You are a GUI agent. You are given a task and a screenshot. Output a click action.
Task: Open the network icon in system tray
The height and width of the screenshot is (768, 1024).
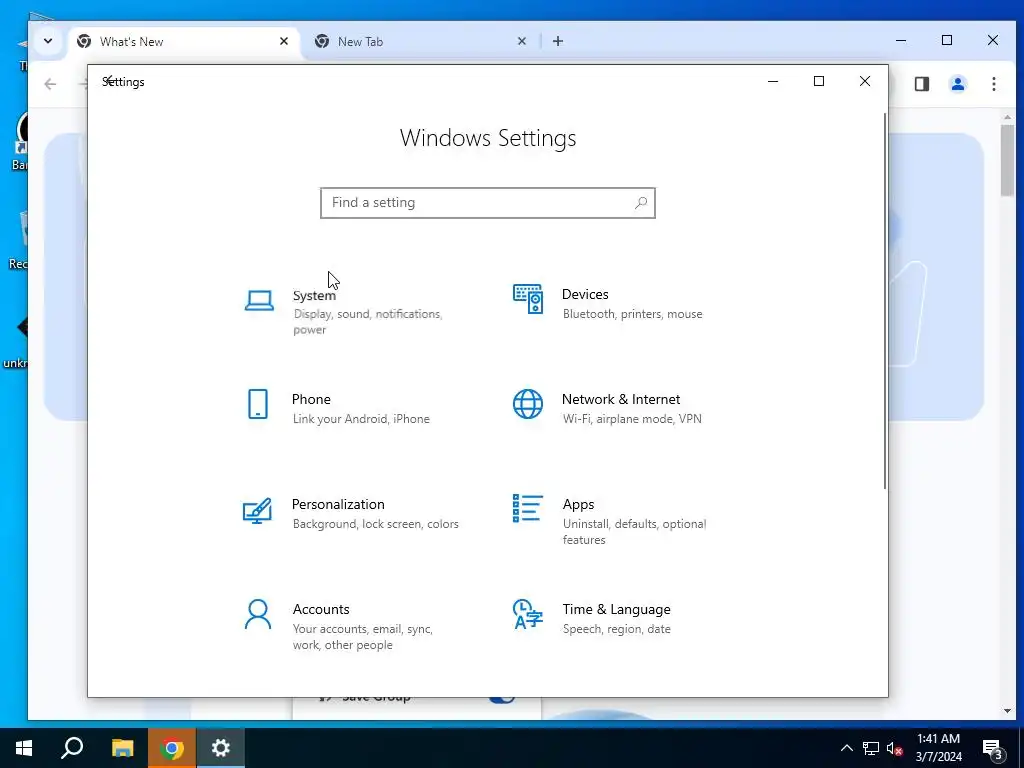871,748
